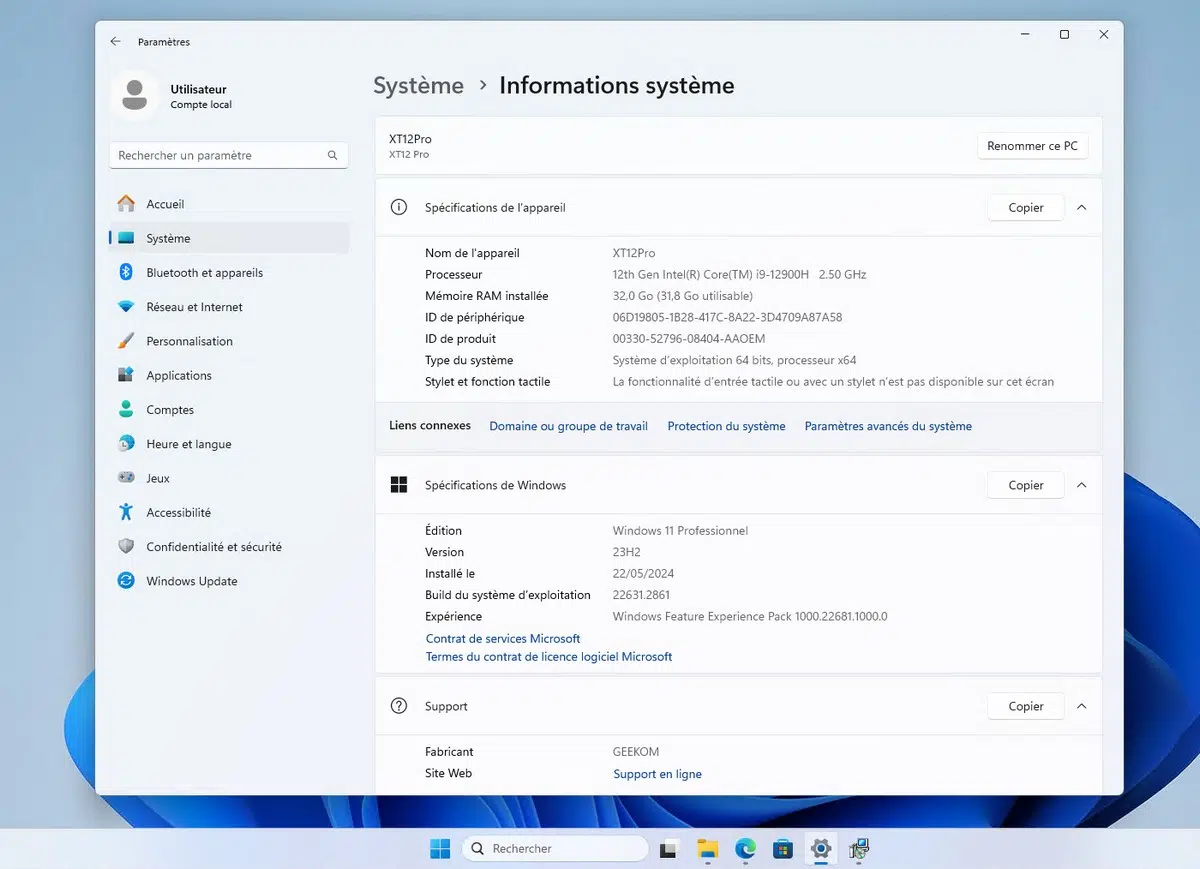This screenshot has height=869, width=1200.
Task: Click the Rechercher un paramètre search field
Action: [220, 156]
